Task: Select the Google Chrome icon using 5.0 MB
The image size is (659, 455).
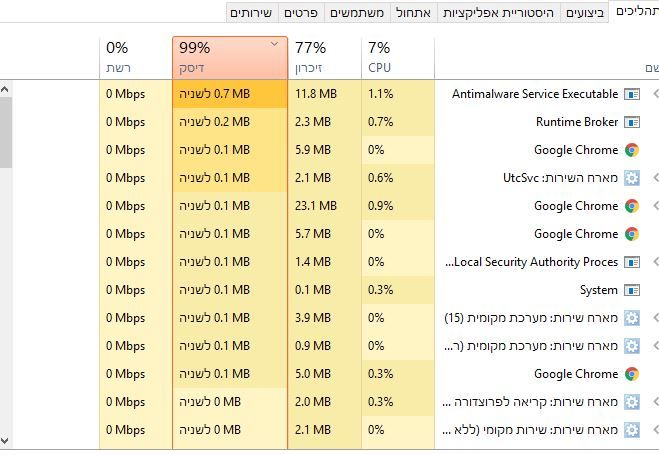Action: click(x=632, y=374)
